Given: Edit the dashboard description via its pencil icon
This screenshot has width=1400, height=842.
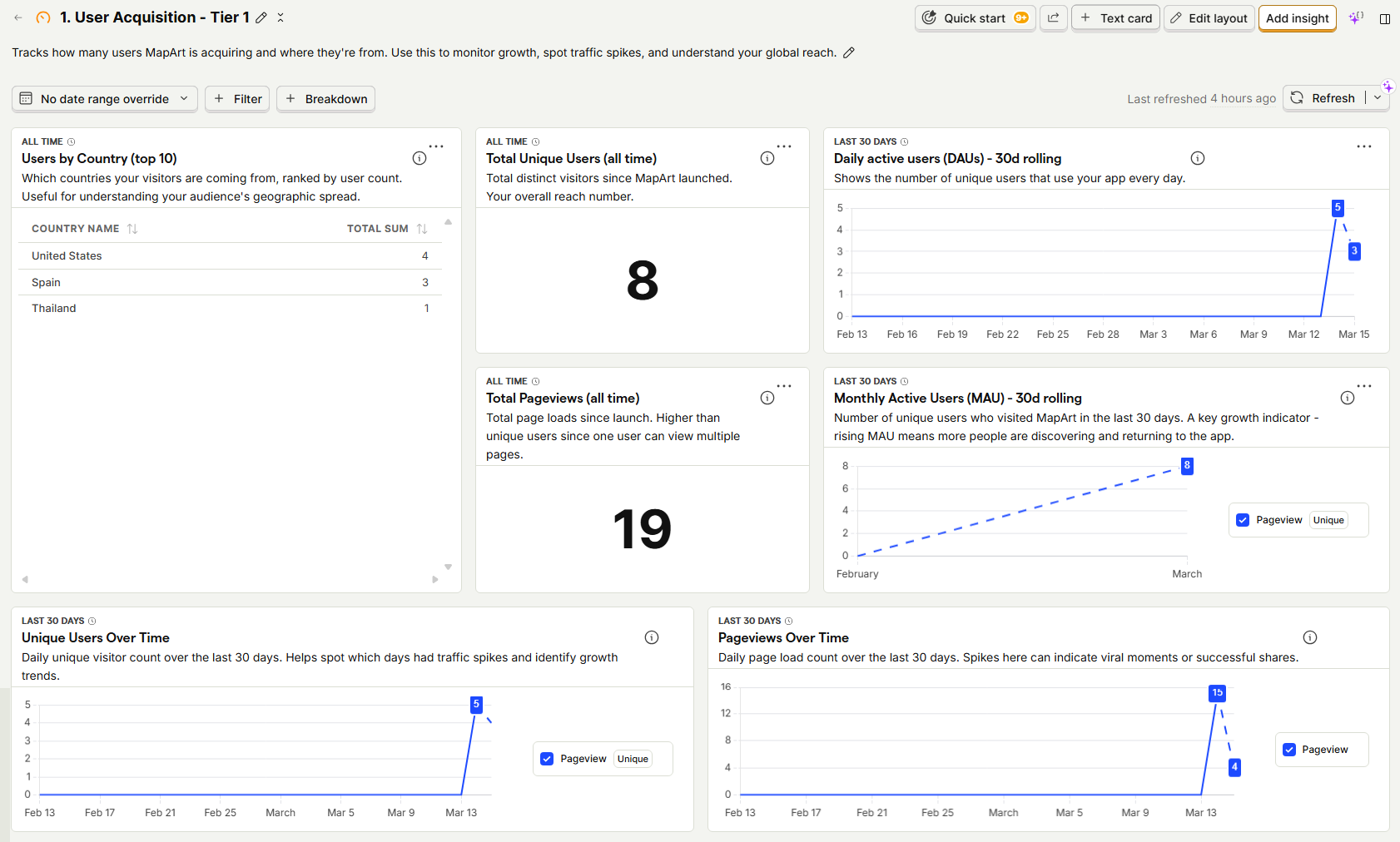Looking at the screenshot, I should (x=850, y=52).
